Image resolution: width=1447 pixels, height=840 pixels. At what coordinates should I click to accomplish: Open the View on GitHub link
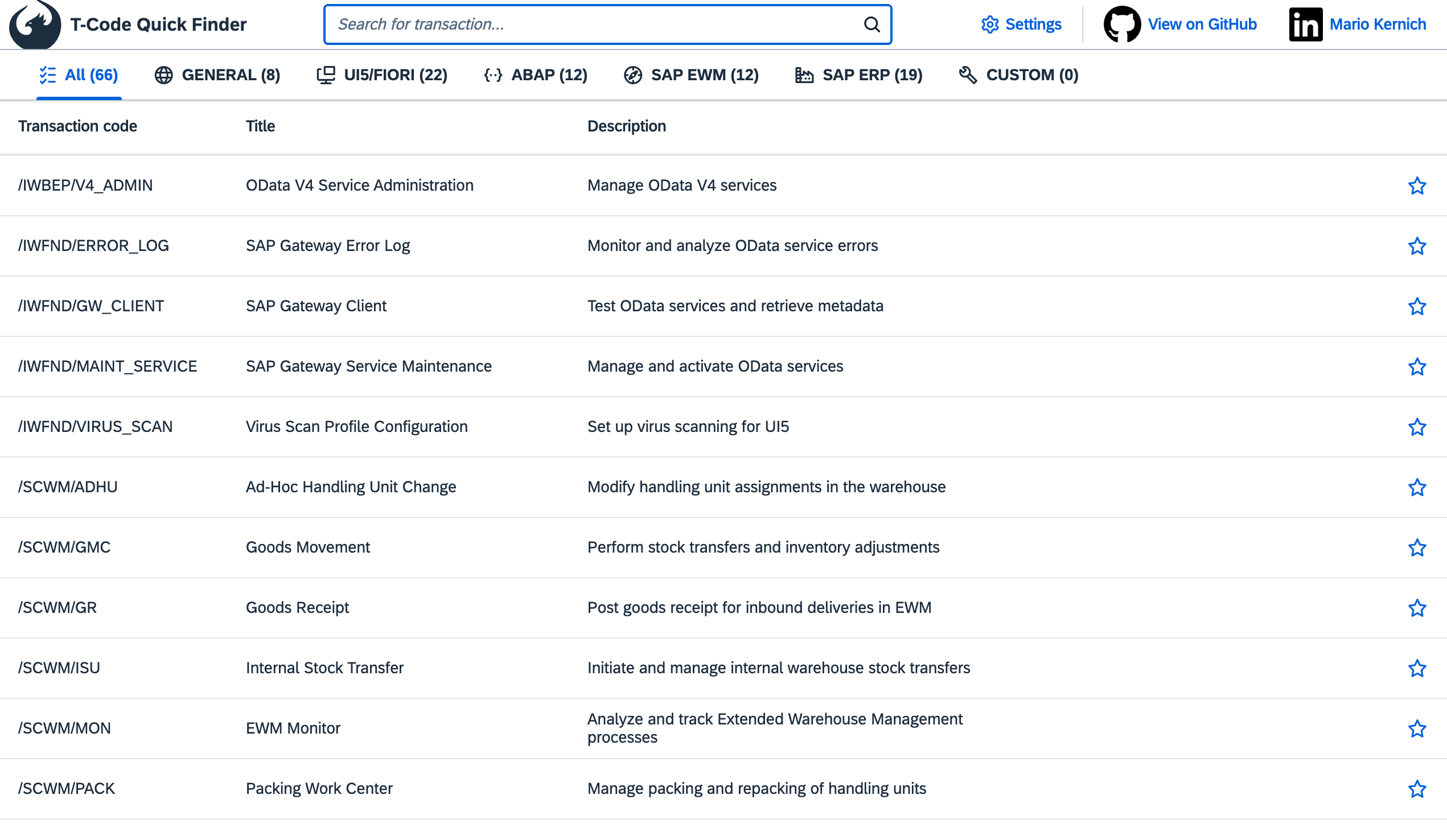(x=1202, y=24)
